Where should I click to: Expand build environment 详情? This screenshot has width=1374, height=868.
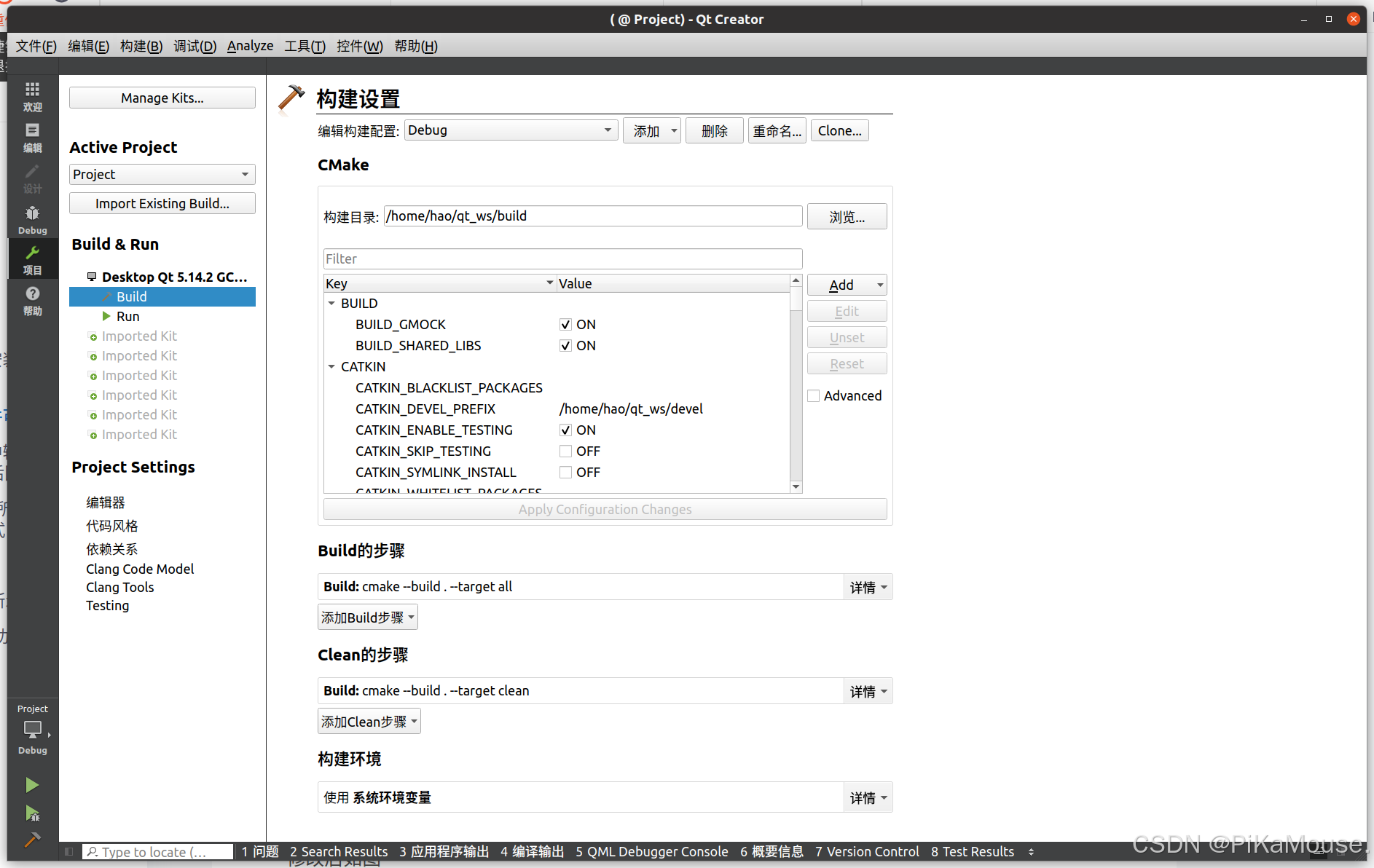pyautogui.click(x=868, y=798)
